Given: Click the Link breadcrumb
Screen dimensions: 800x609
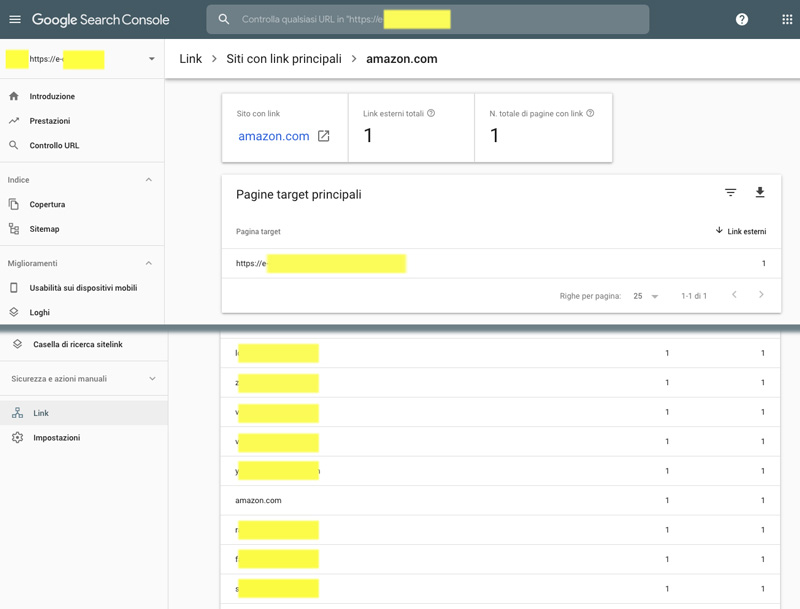Looking at the screenshot, I should (190, 59).
